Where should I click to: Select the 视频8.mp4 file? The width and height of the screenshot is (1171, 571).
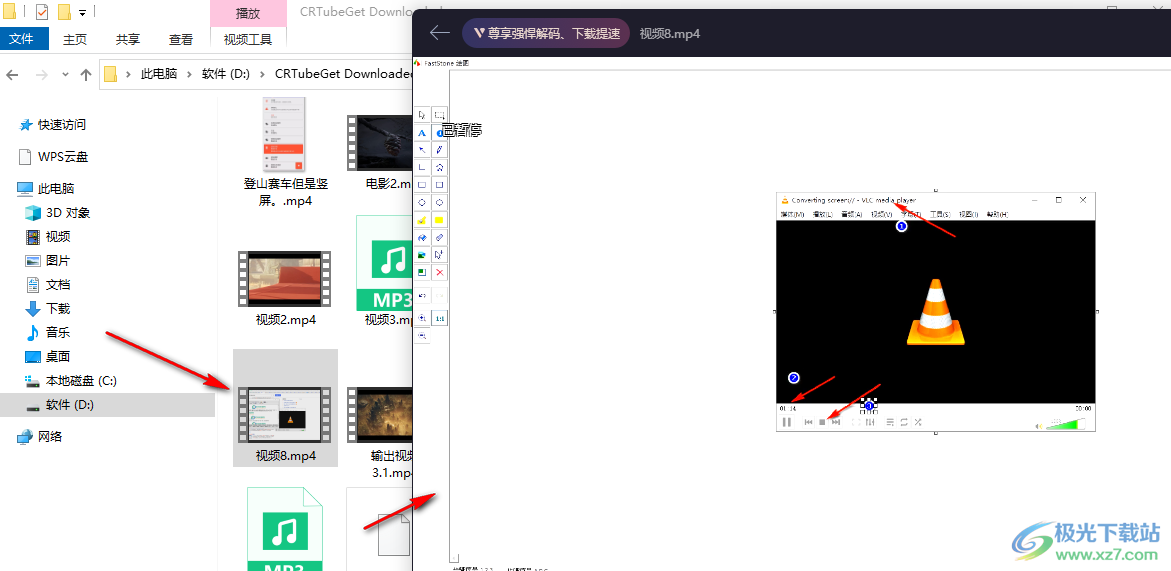tap(285, 408)
